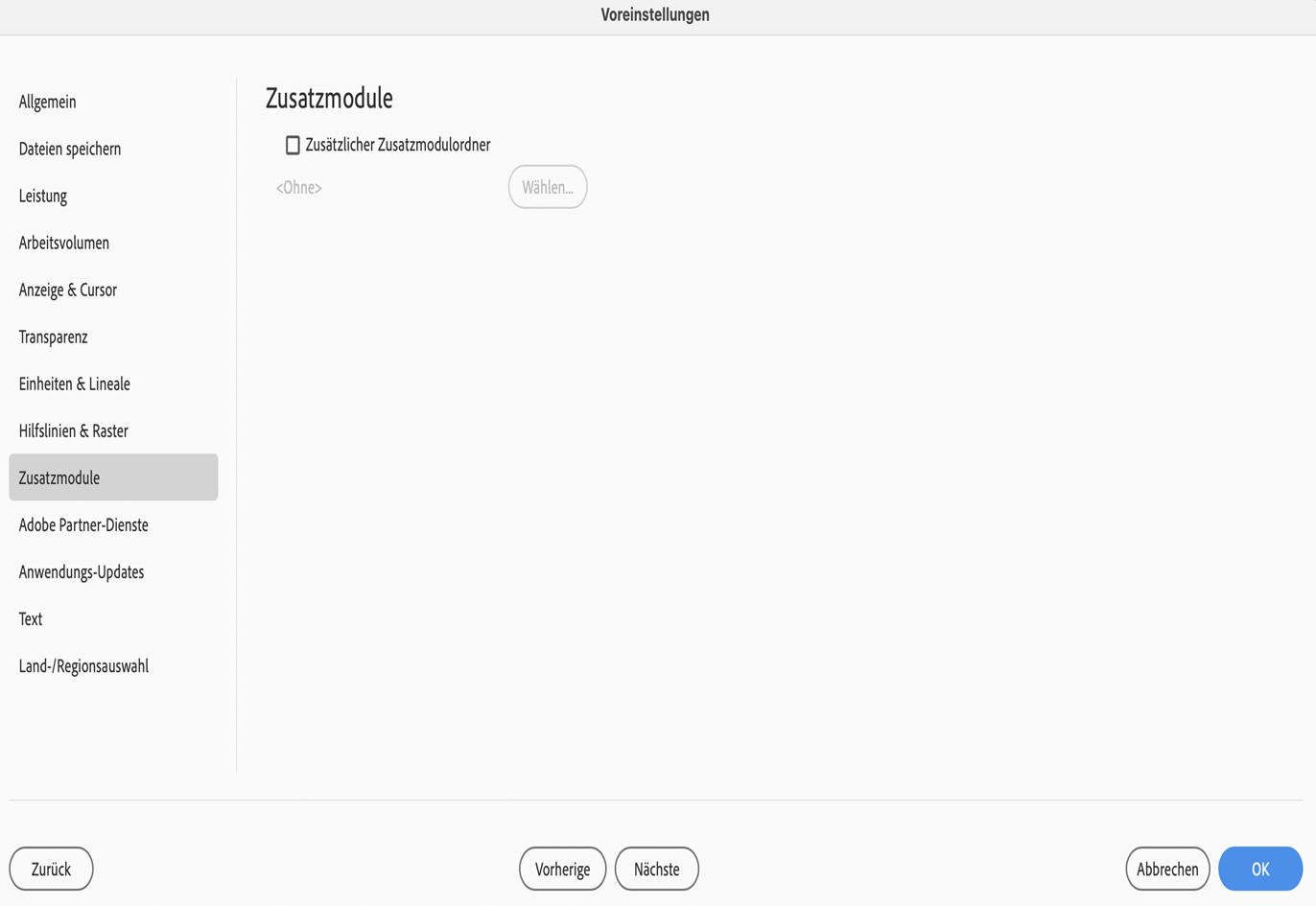Go to Anwendungs-Updates section
1316x906 pixels.
coord(113,571)
